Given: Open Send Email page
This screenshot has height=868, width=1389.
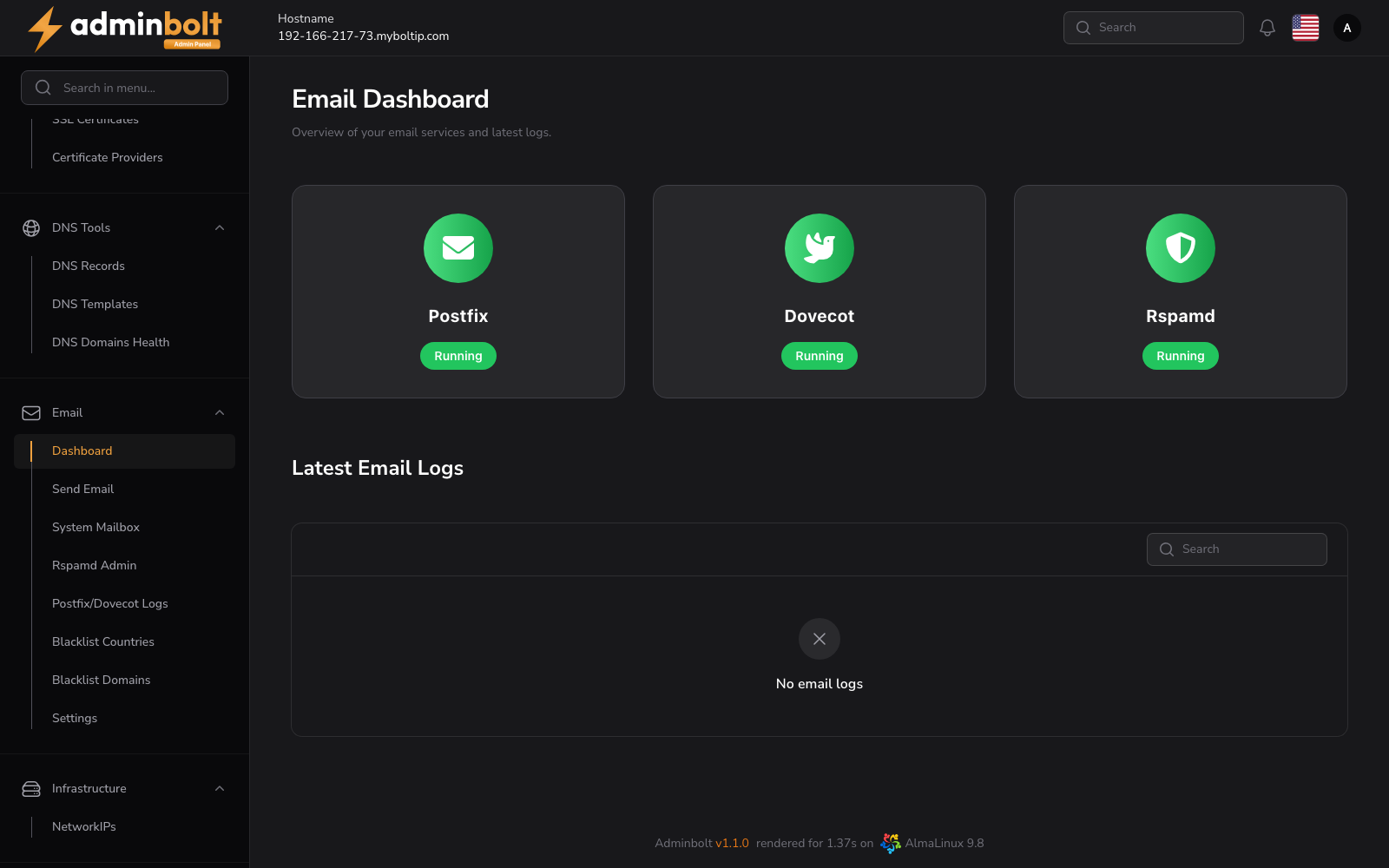Looking at the screenshot, I should [124, 489].
